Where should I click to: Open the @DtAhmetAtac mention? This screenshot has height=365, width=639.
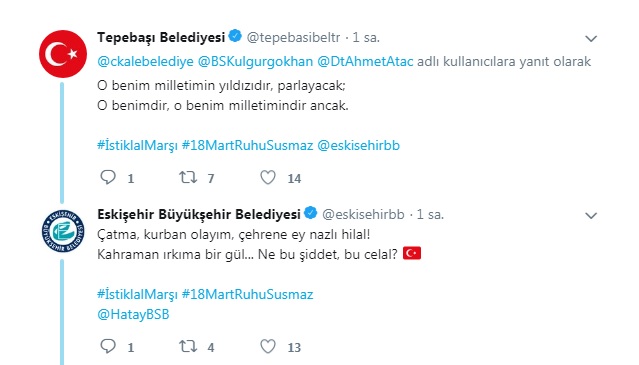click(x=365, y=62)
